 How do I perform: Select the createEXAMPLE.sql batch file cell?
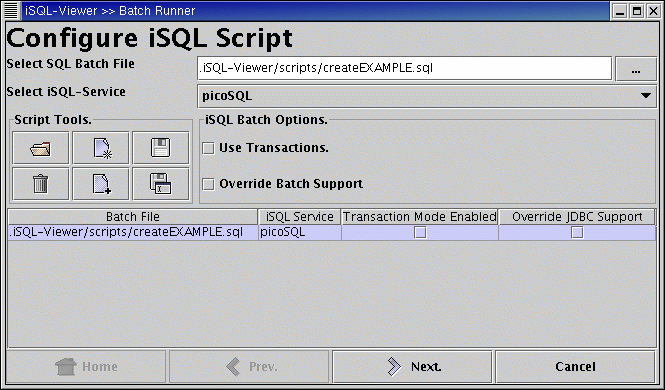point(133,232)
